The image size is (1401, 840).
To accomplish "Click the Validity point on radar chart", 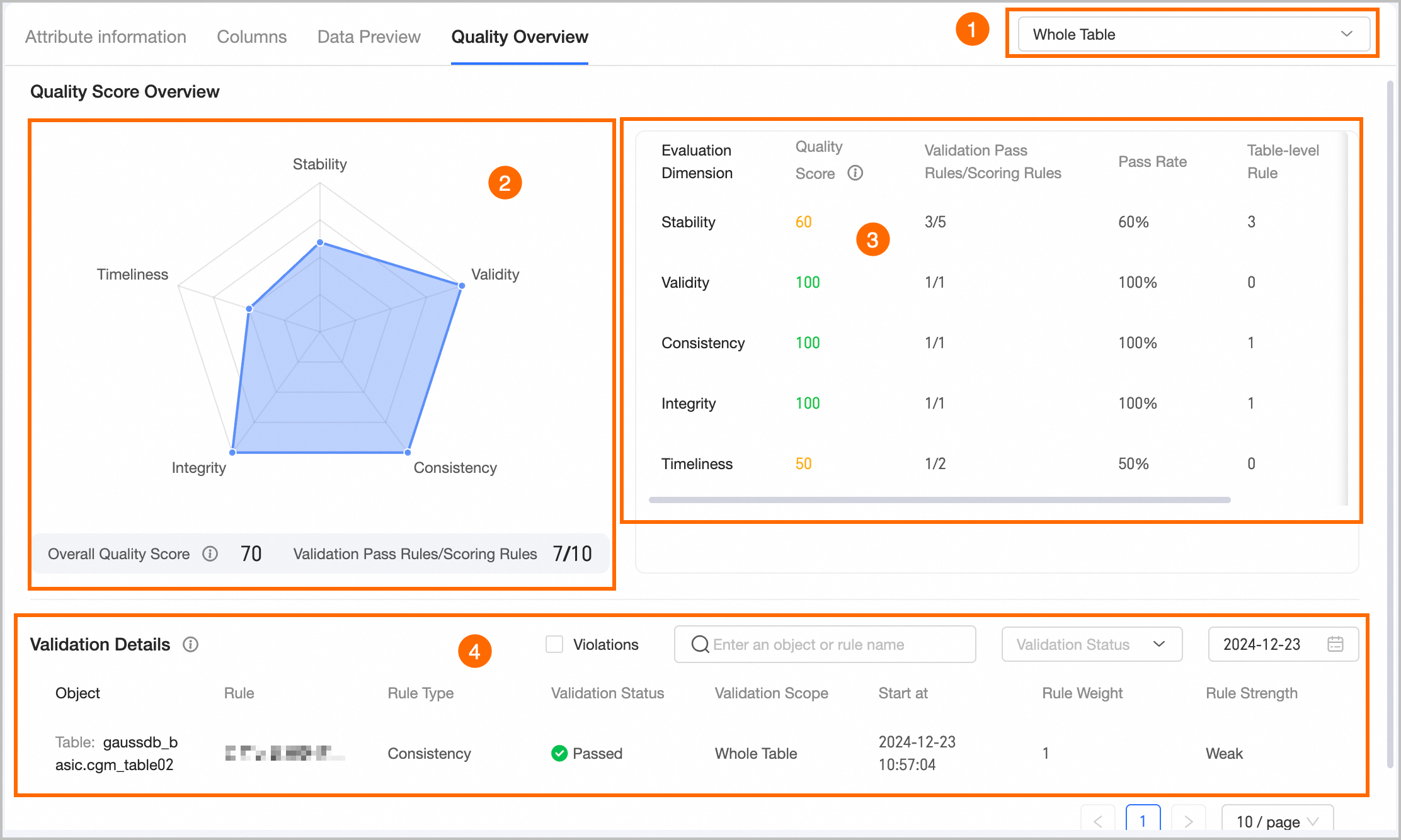I will point(462,286).
